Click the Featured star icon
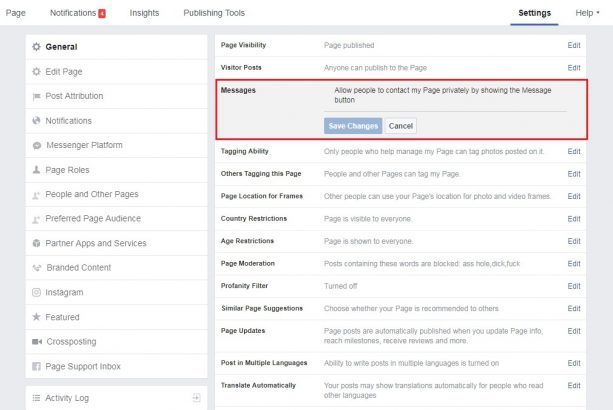Screen dimensions: 613x410 coord(37,317)
